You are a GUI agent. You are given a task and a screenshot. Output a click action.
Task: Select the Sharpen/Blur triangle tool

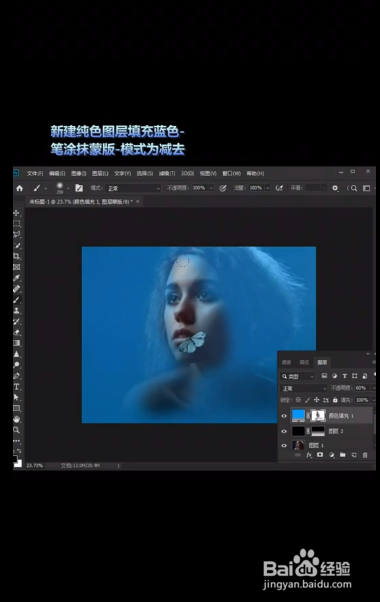click(x=17, y=354)
